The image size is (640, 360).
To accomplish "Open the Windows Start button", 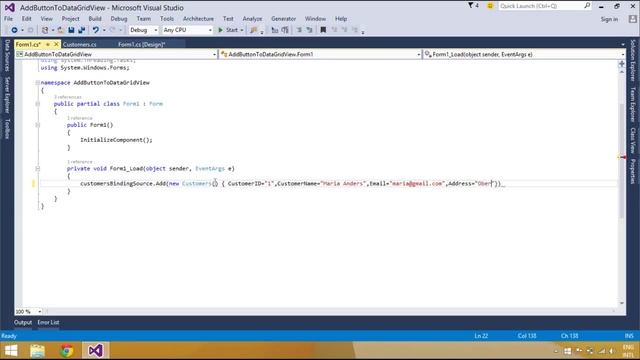I will tap(11, 351).
